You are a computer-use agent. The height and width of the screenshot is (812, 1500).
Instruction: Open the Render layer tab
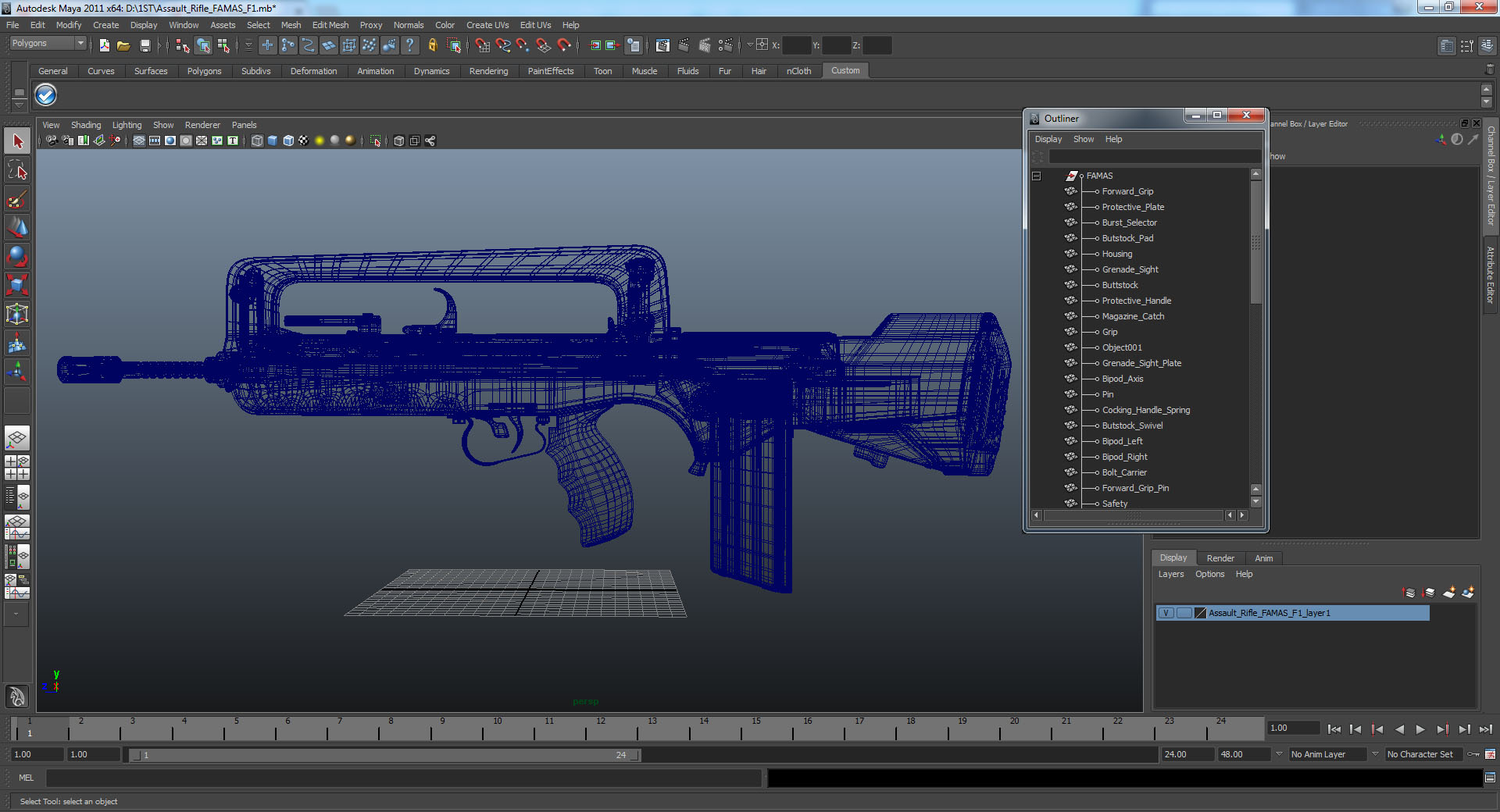pyautogui.click(x=1220, y=558)
